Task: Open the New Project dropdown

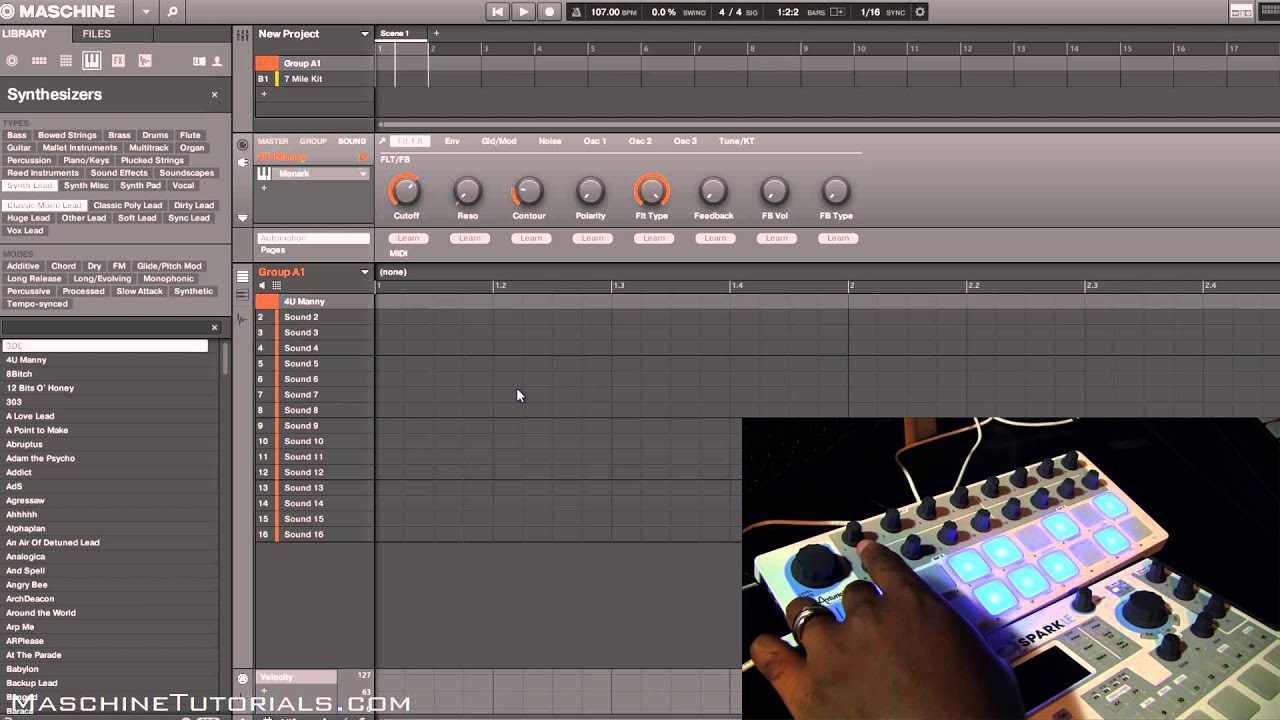Action: (x=364, y=34)
